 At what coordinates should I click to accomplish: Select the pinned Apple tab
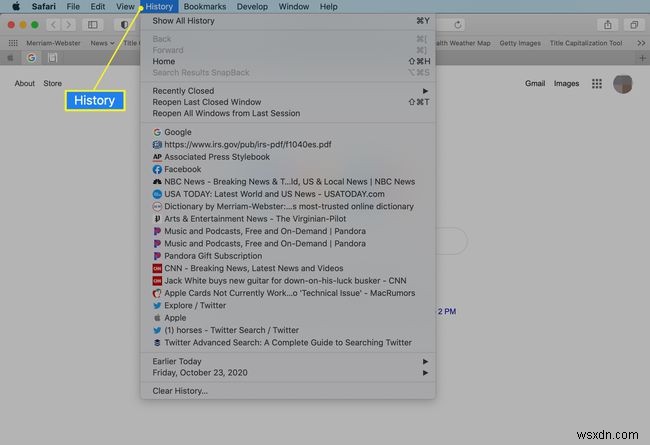click(x=10, y=58)
